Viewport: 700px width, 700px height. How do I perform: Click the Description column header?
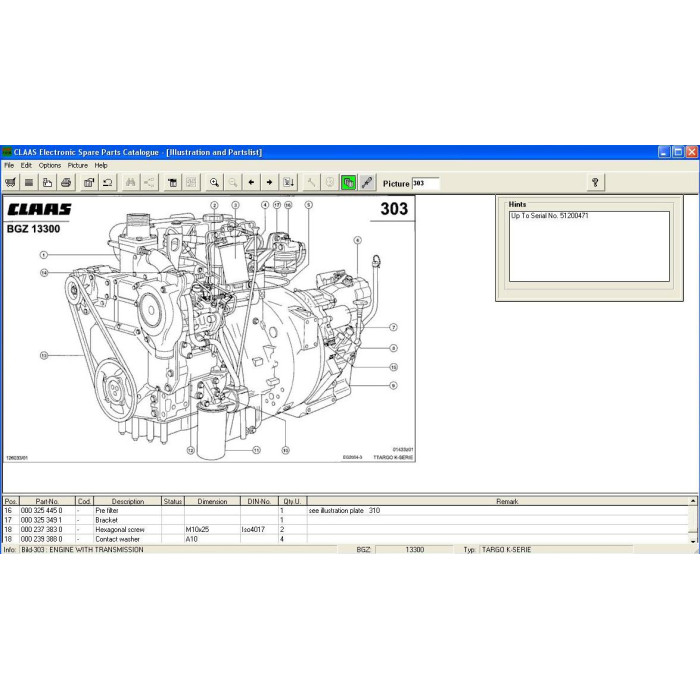[x=128, y=501]
